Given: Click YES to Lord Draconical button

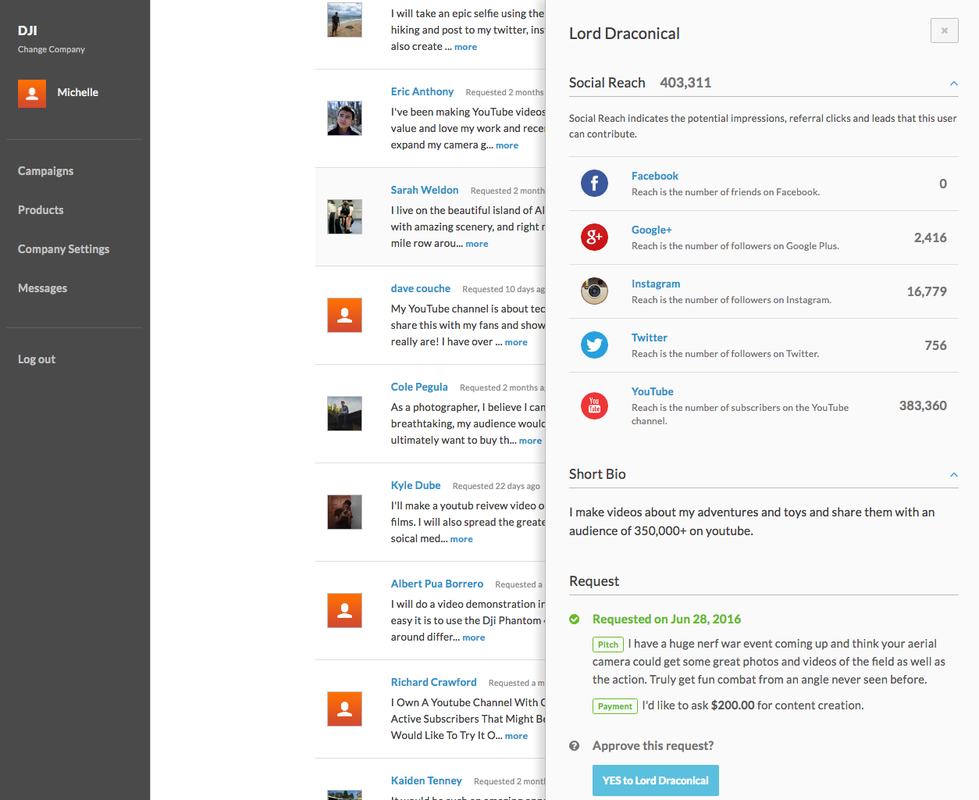Looking at the screenshot, I should (656, 781).
